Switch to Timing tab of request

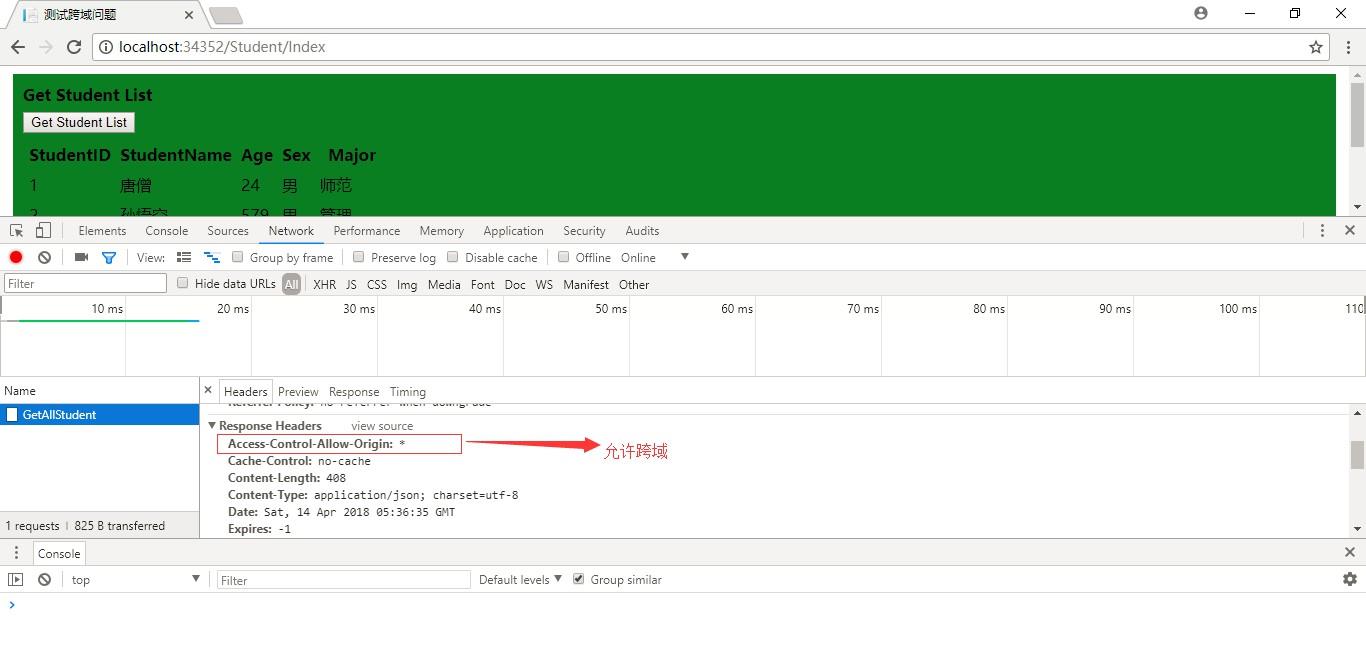click(x=408, y=391)
